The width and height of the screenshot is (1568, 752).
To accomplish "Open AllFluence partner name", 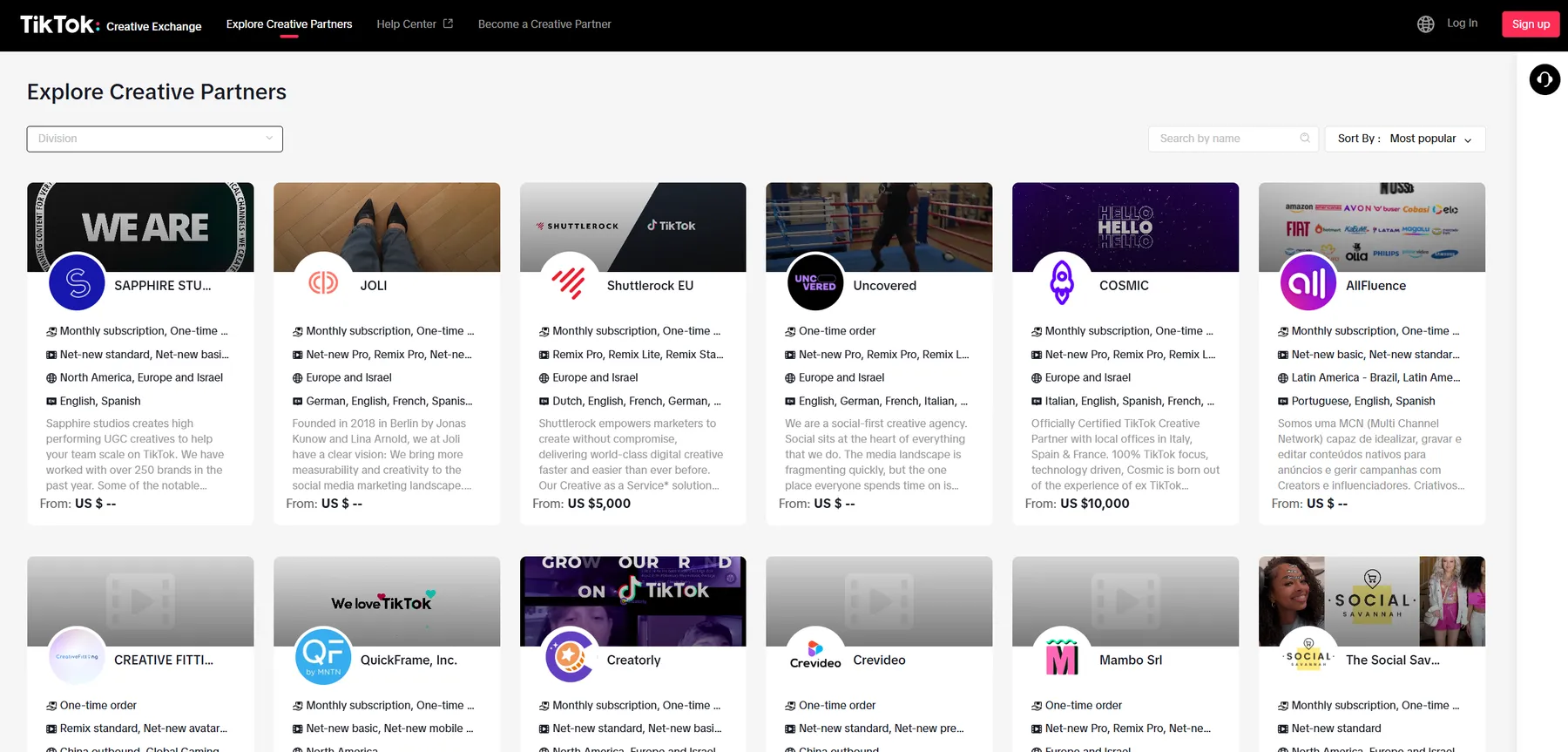I will pos(1376,286).
